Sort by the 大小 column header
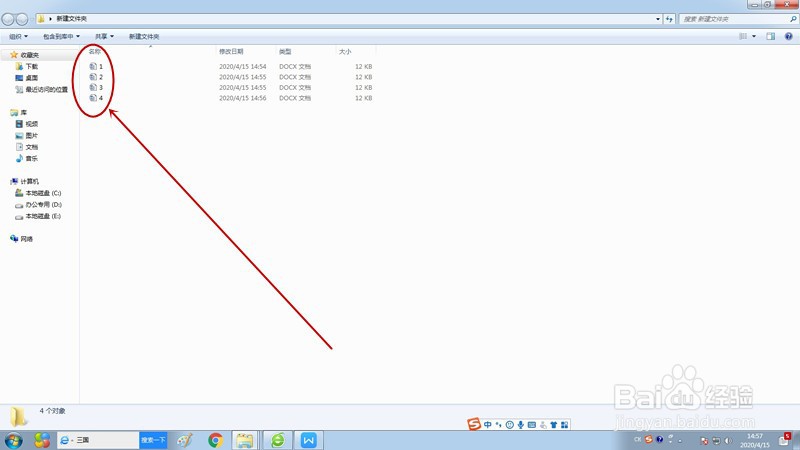This screenshot has height=450, width=800. (x=345, y=52)
